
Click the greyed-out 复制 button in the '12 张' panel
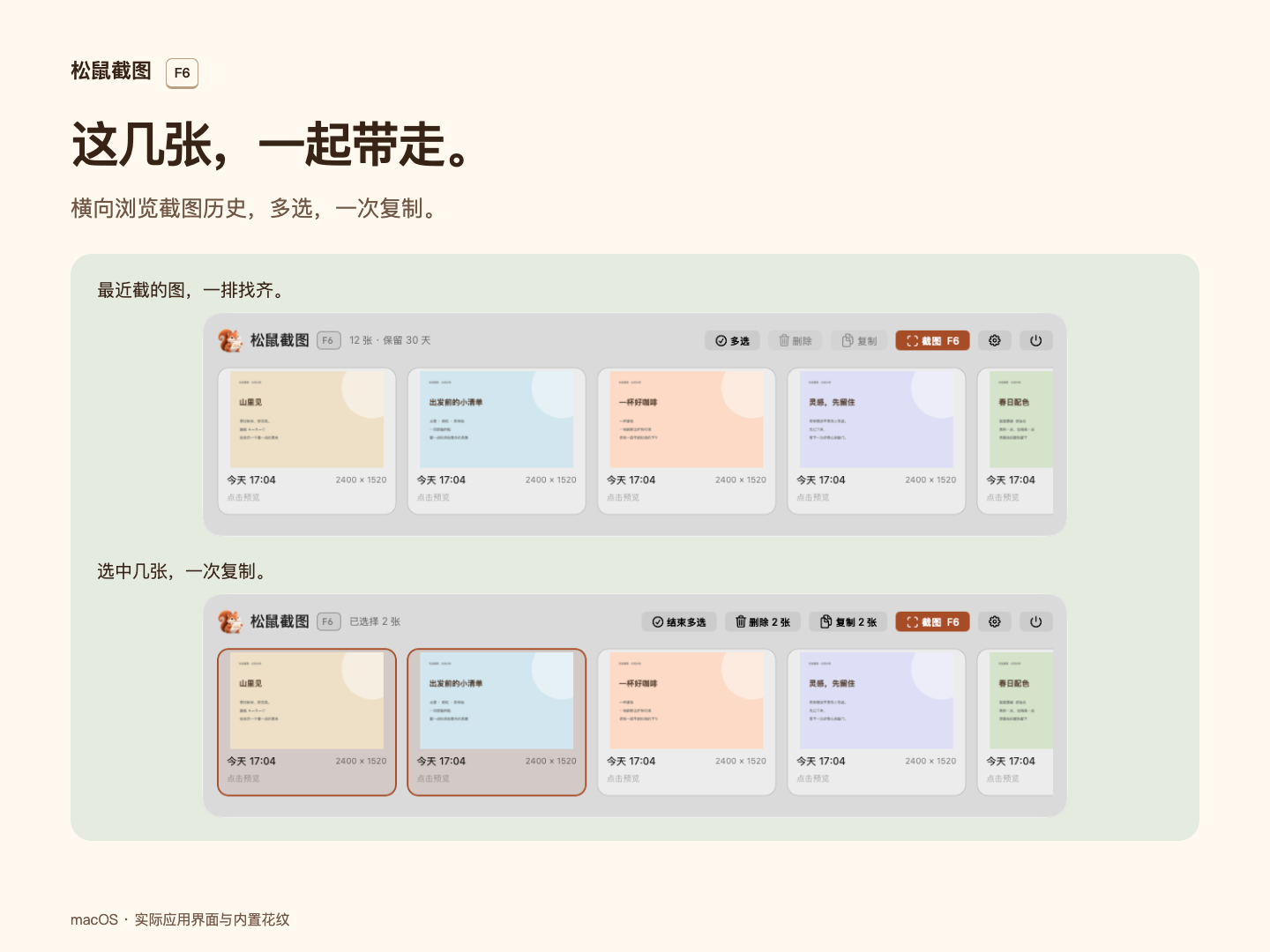[859, 340]
